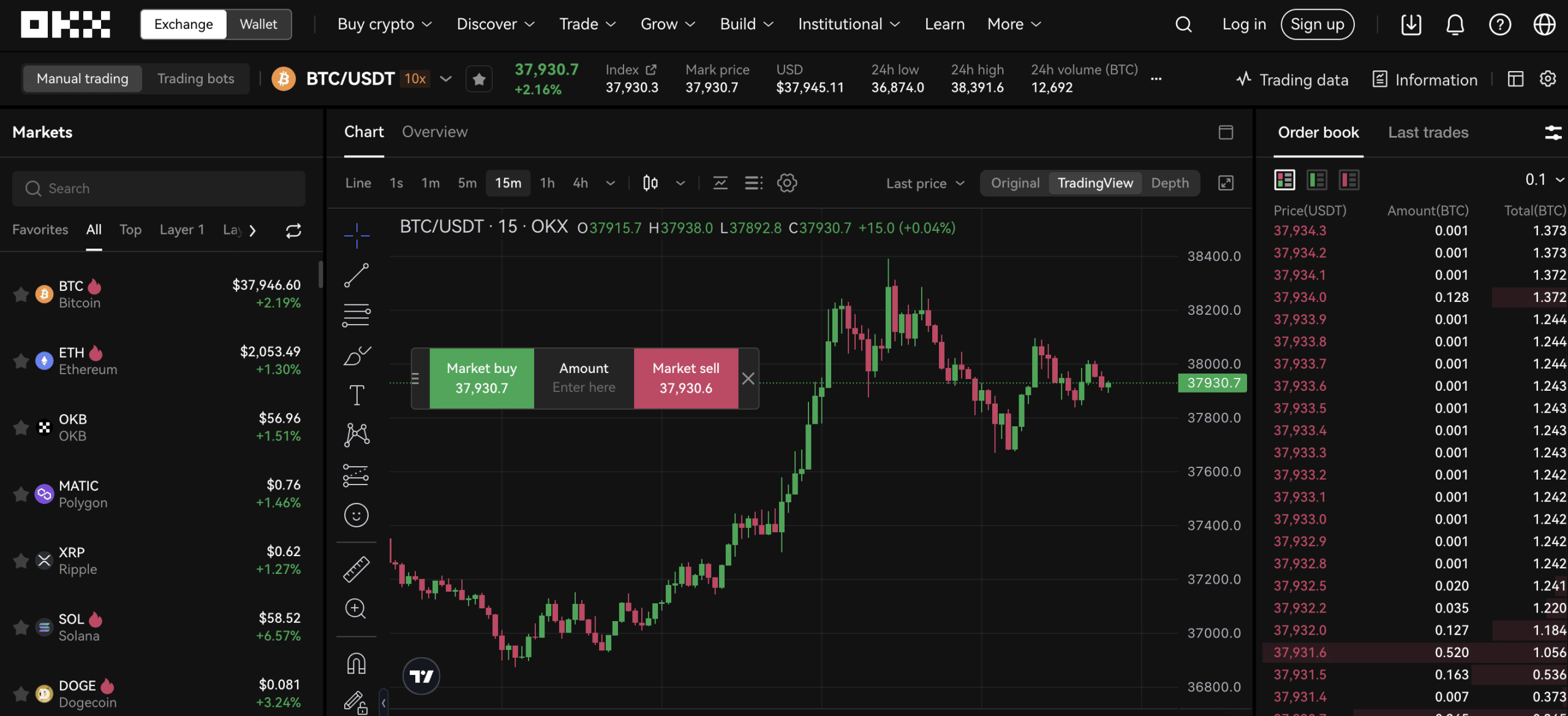Open the Last price dropdown selector
Viewport: 1568px width, 716px height.
921,183
